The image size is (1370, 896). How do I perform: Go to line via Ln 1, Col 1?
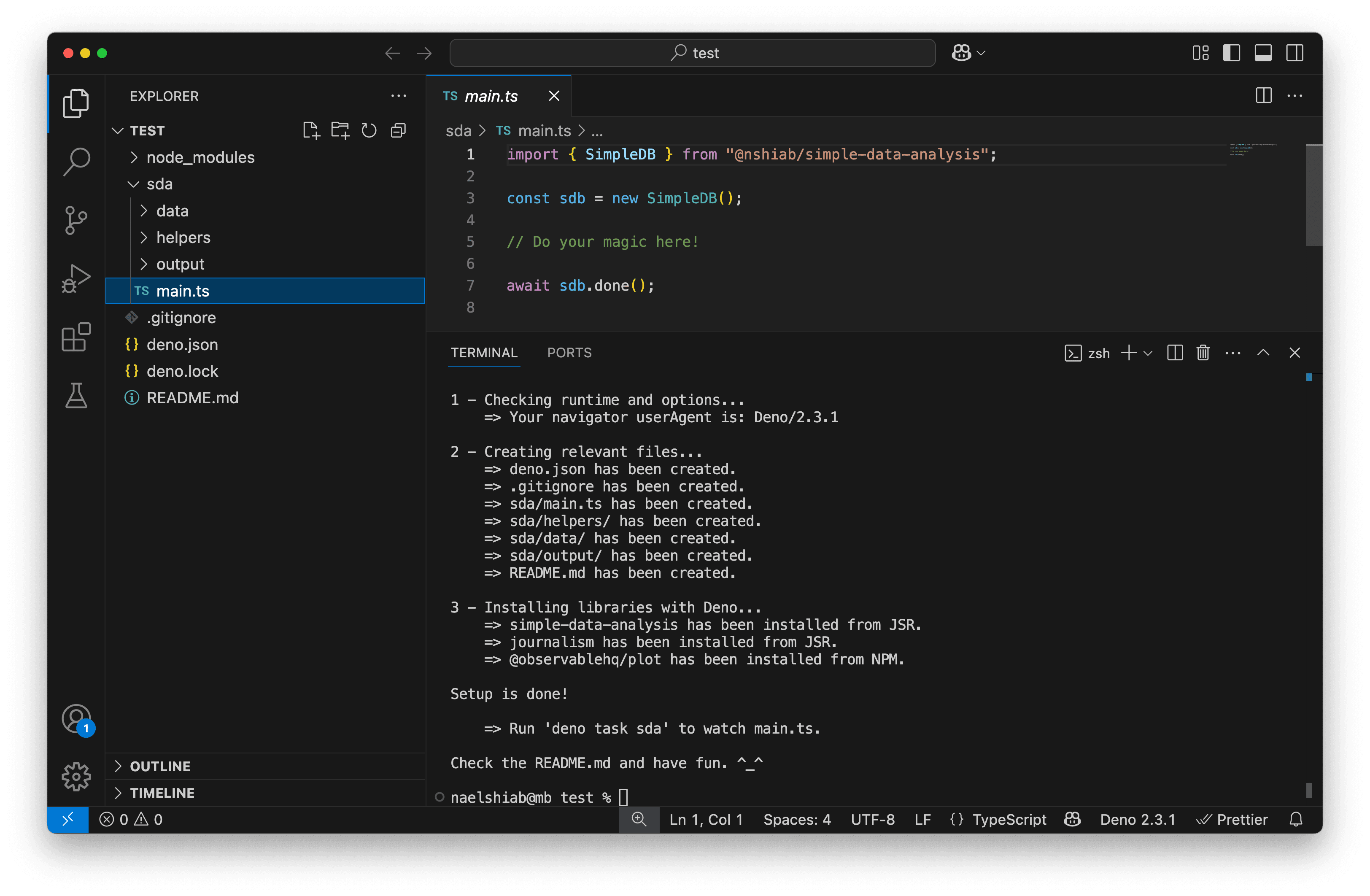click(x=706, y=819)
